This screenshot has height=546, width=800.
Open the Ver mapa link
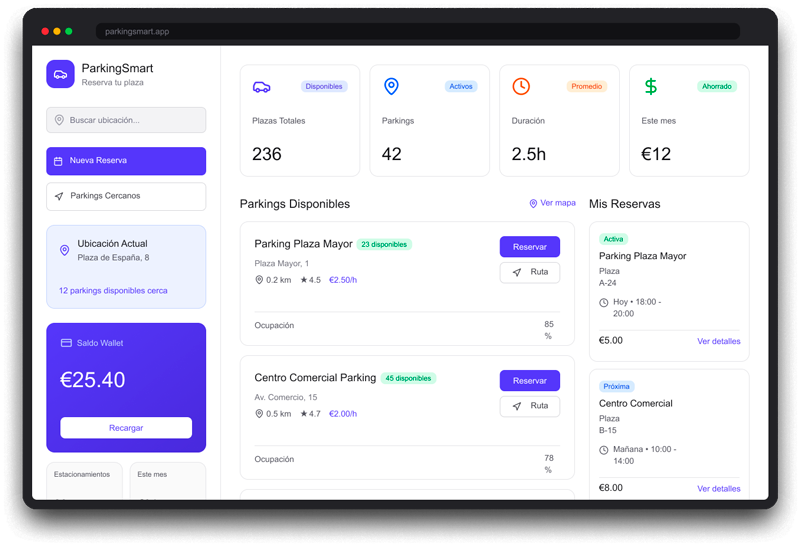(x=552, y=203)
